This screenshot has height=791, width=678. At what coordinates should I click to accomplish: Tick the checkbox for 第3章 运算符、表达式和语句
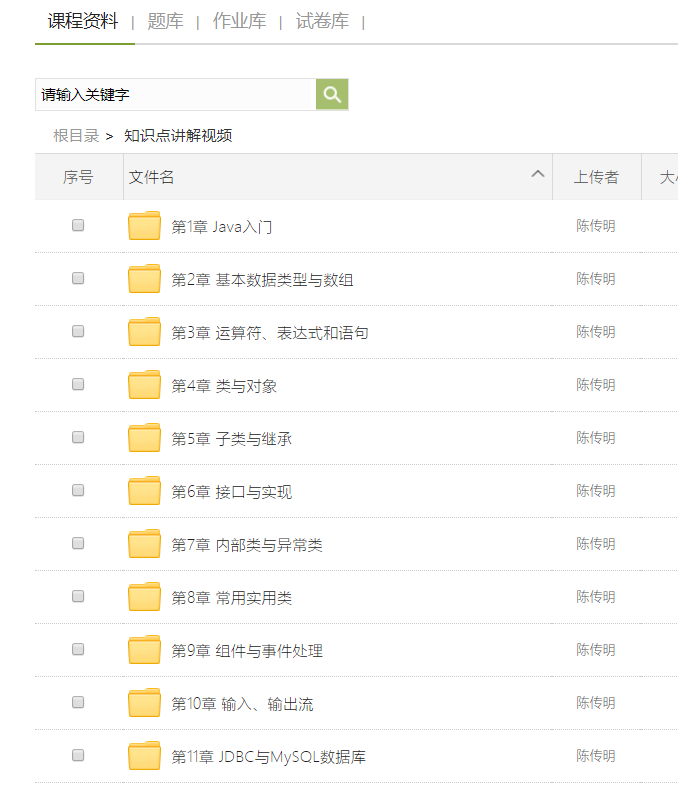(78, 332)
